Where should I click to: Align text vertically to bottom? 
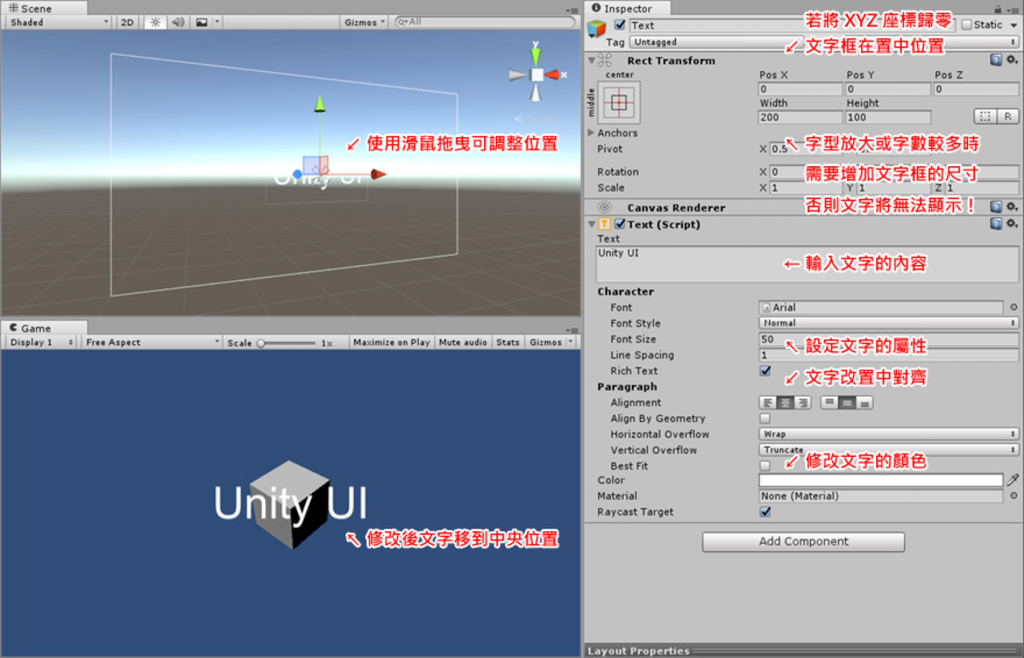(865, 403)
